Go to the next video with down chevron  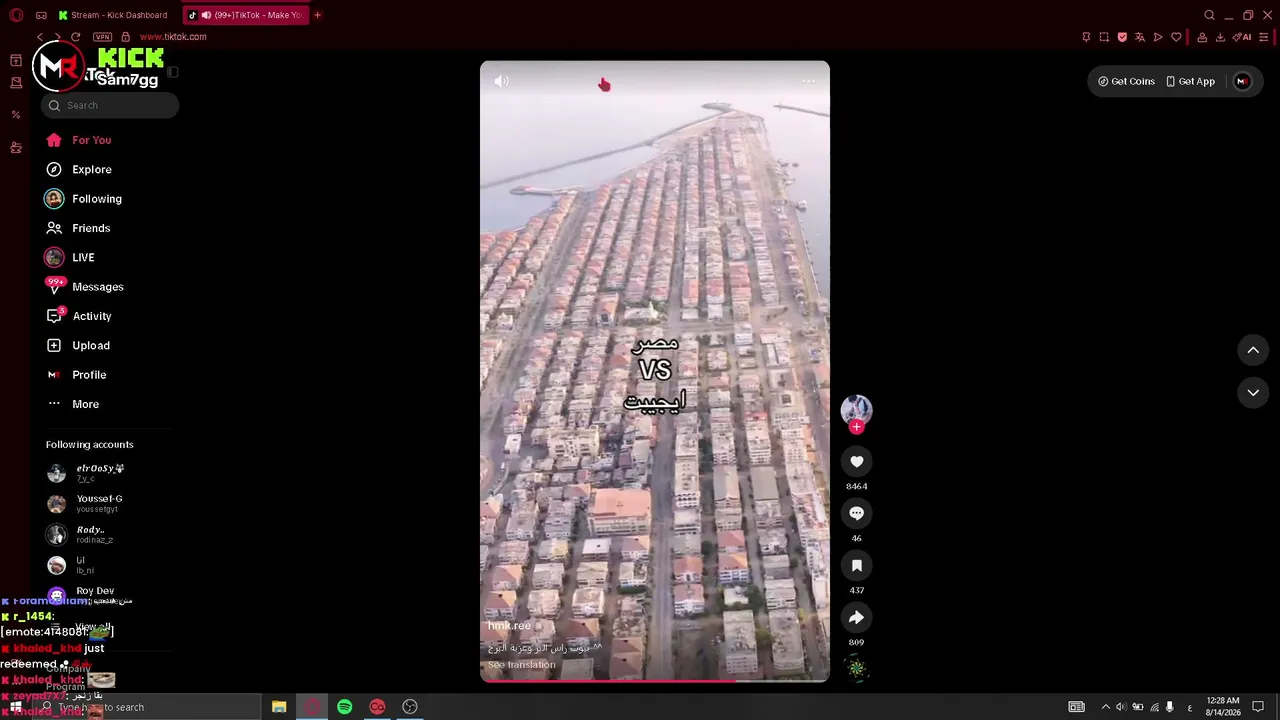pos(1253,393)
